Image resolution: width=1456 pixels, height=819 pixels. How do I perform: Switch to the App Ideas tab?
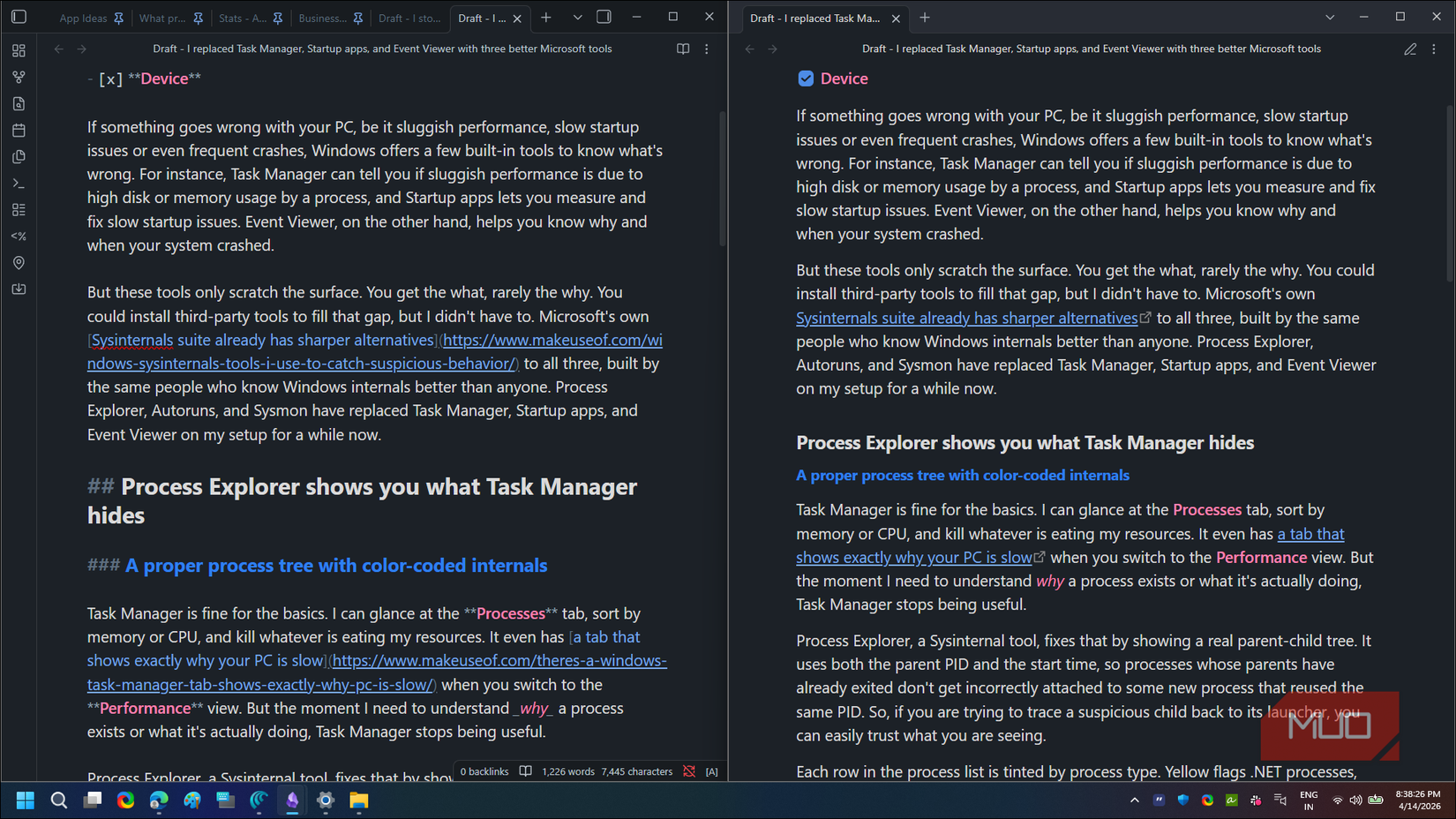pyautogui.click(x=83, y=18)
